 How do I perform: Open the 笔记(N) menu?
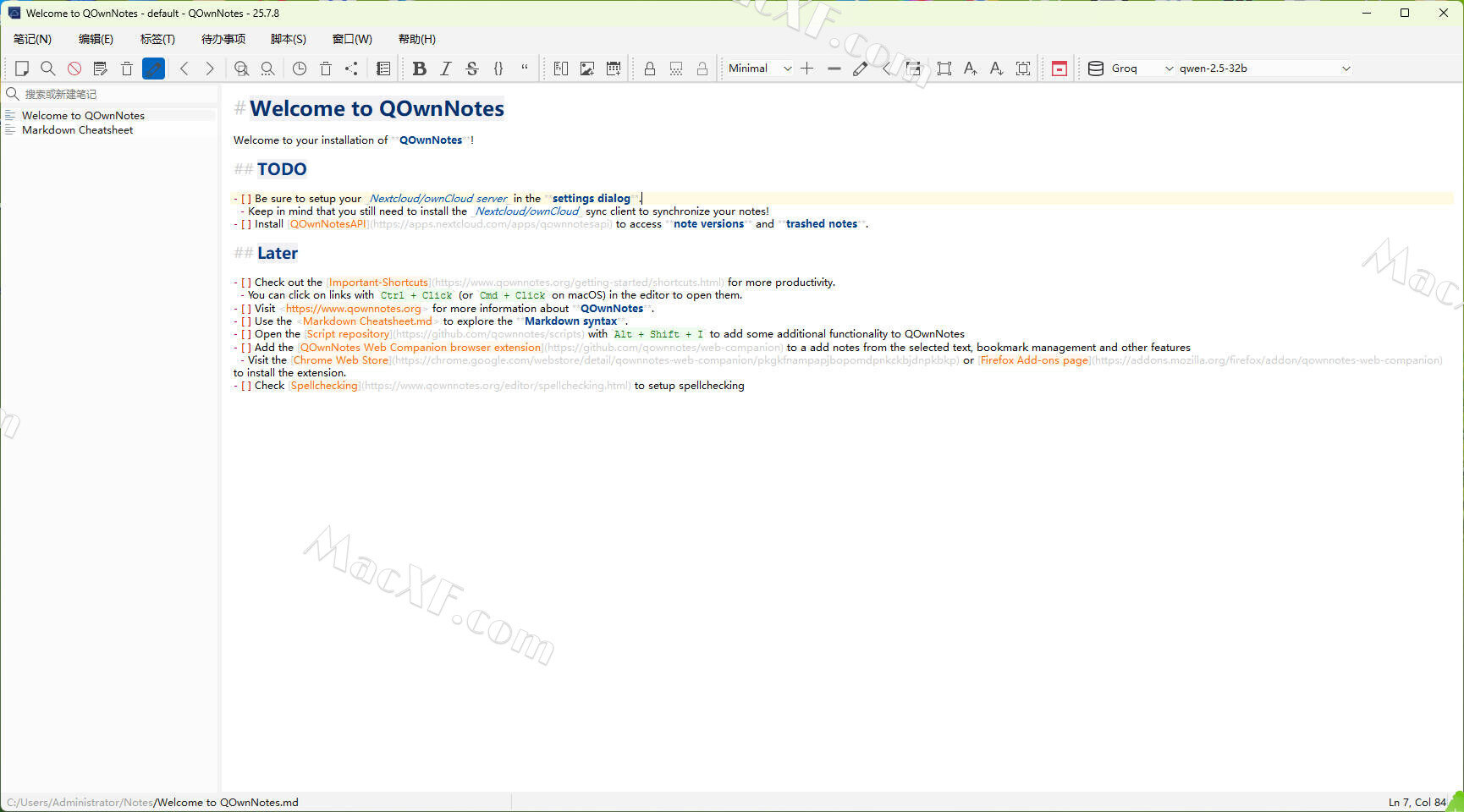32,39
